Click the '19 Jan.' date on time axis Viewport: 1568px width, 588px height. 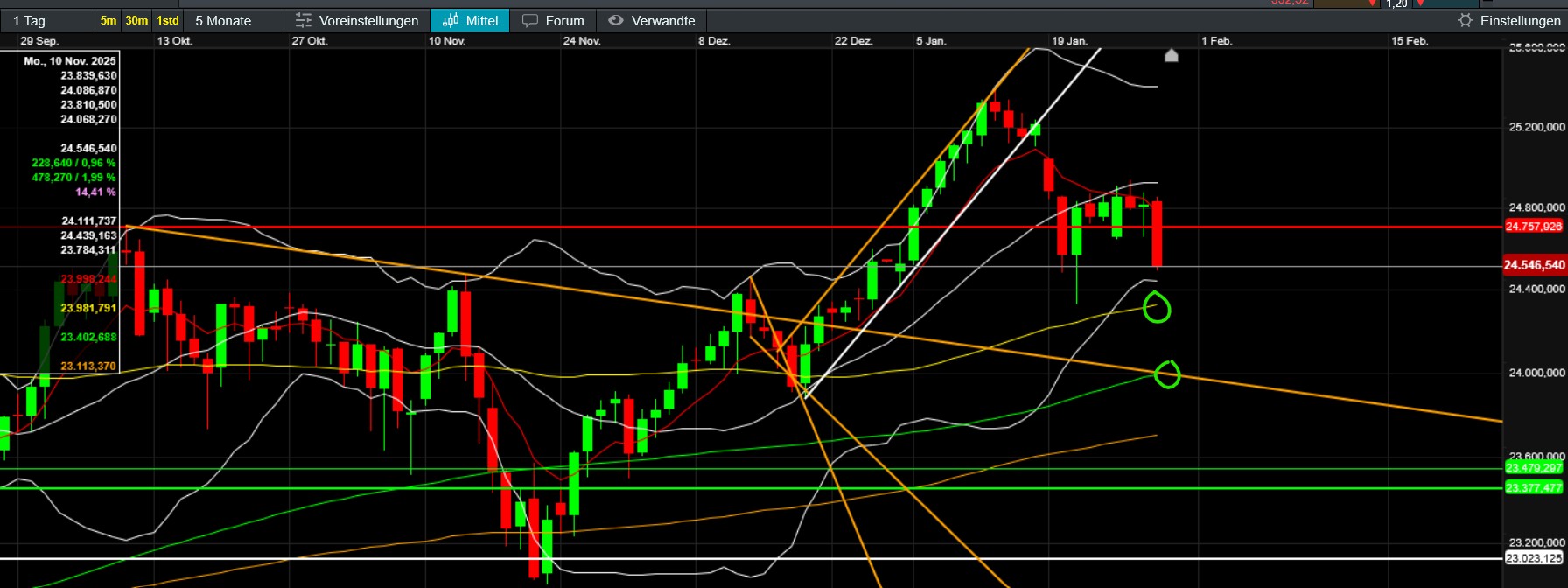click(1069, 41)
